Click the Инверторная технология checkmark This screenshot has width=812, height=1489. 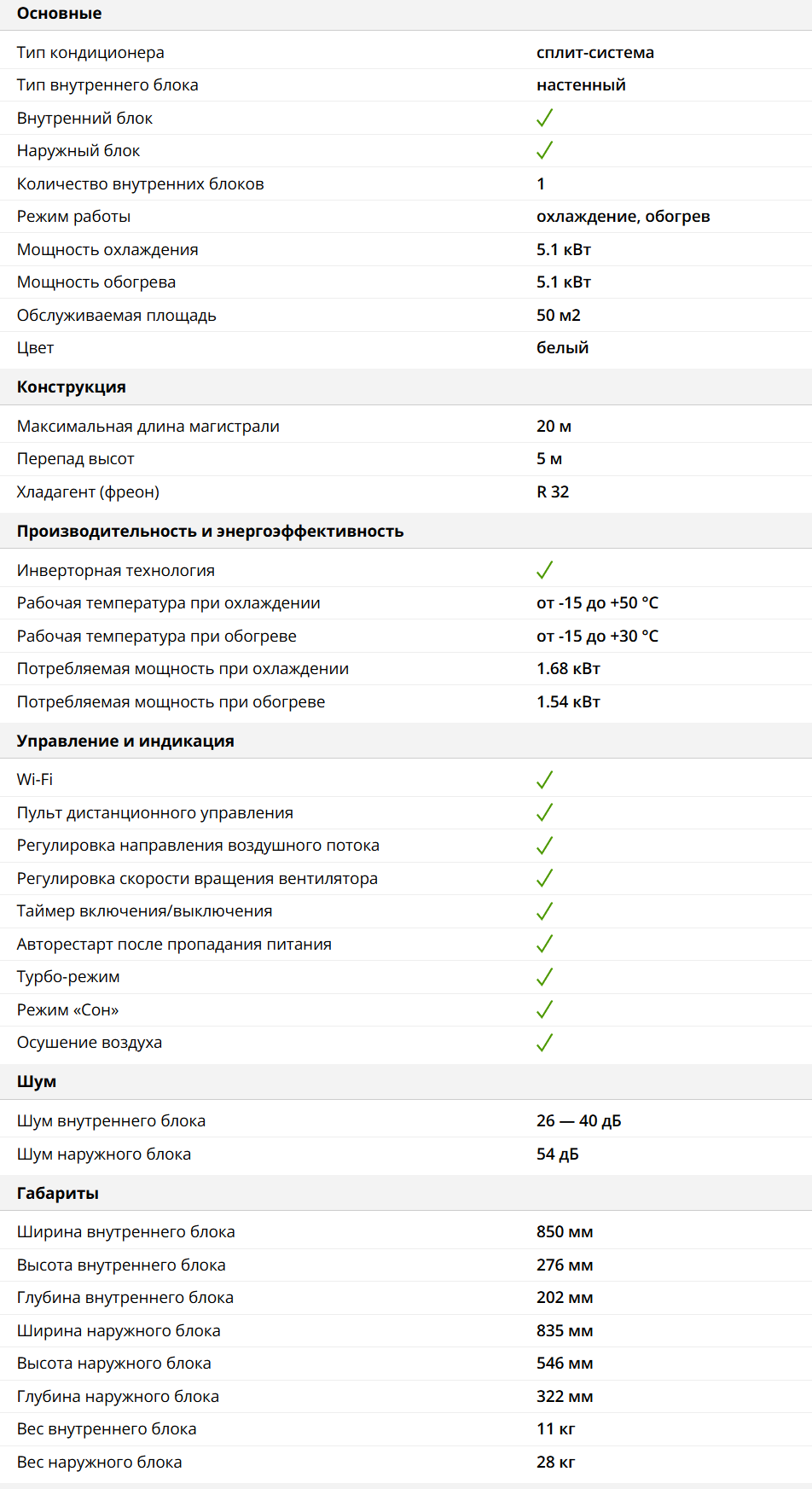[x=544, y=570]
